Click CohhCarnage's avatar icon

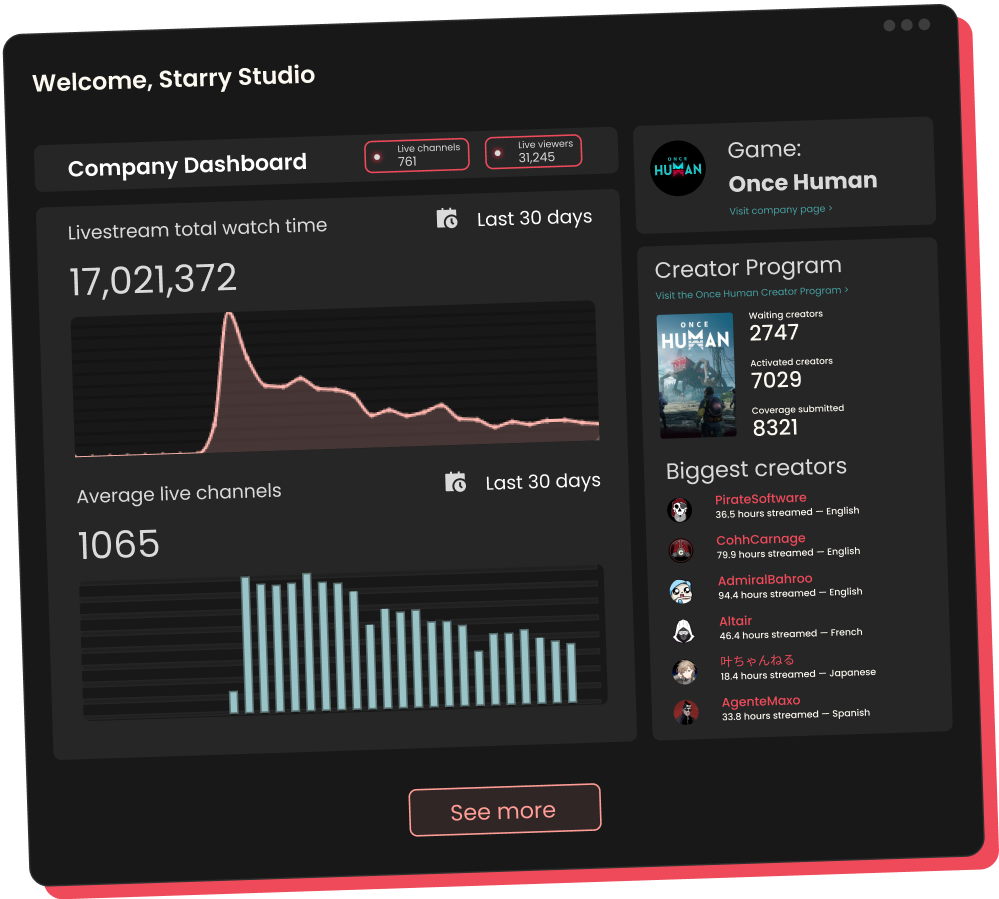(x=682, y=549)
